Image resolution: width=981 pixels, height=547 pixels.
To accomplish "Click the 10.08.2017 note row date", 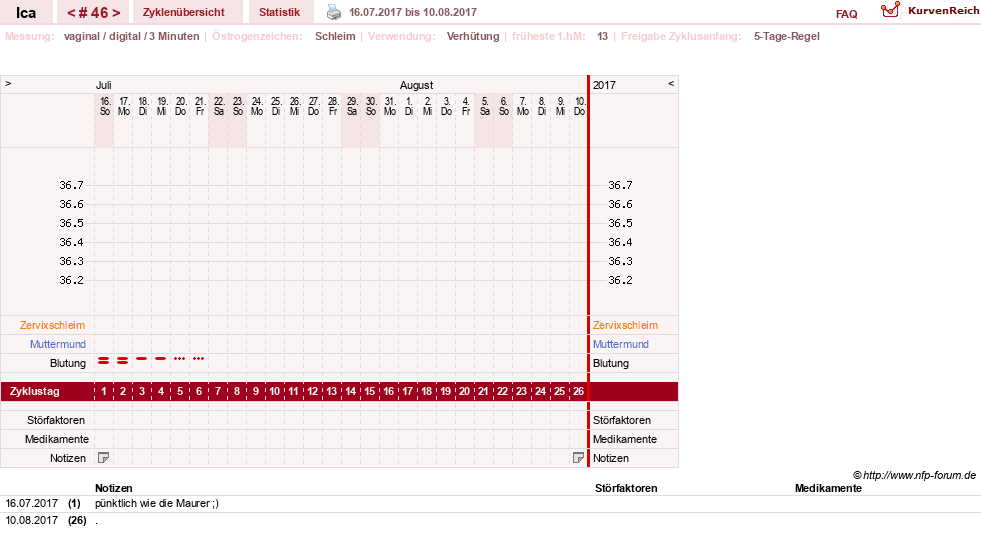I will tap(31, 520).
